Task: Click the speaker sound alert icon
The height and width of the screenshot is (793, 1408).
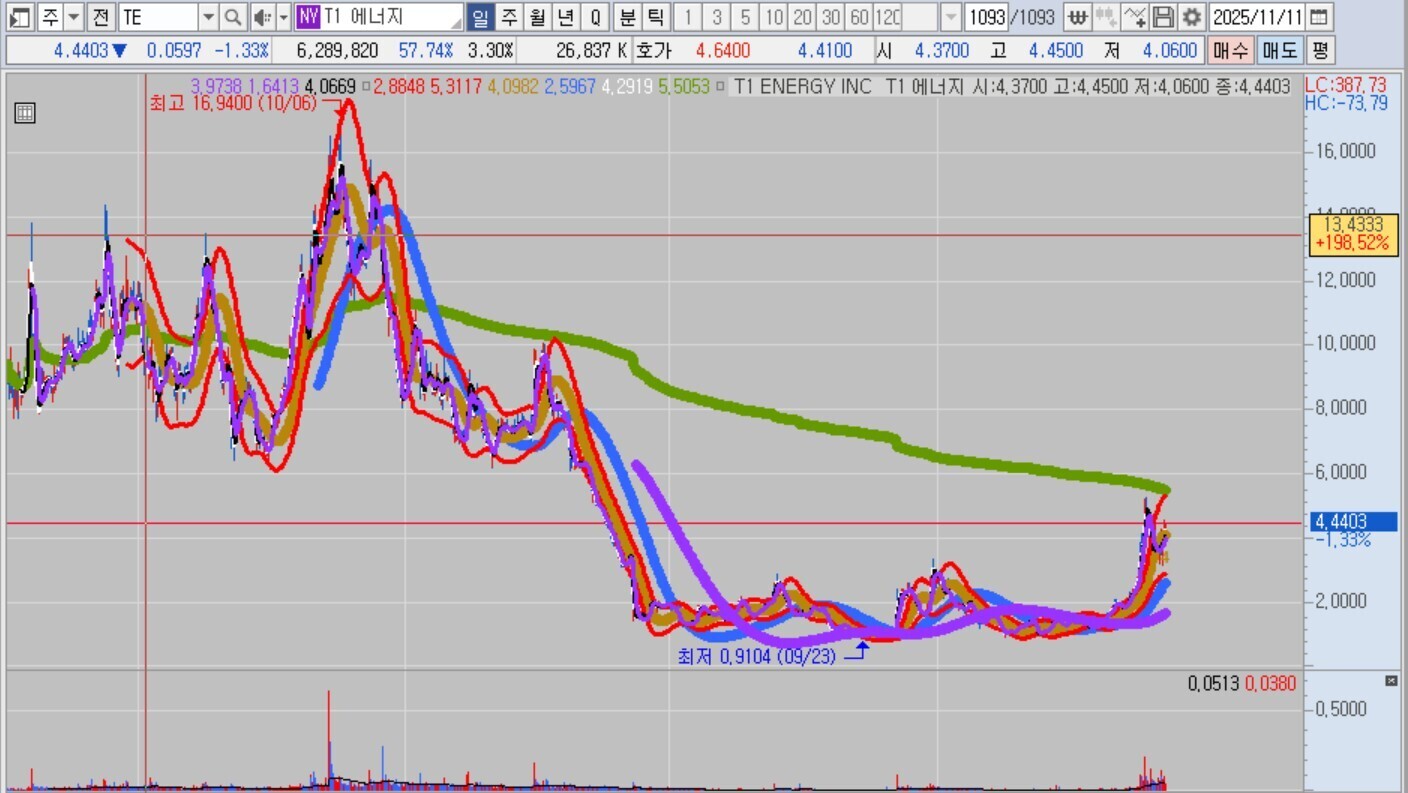Action: 261,17
